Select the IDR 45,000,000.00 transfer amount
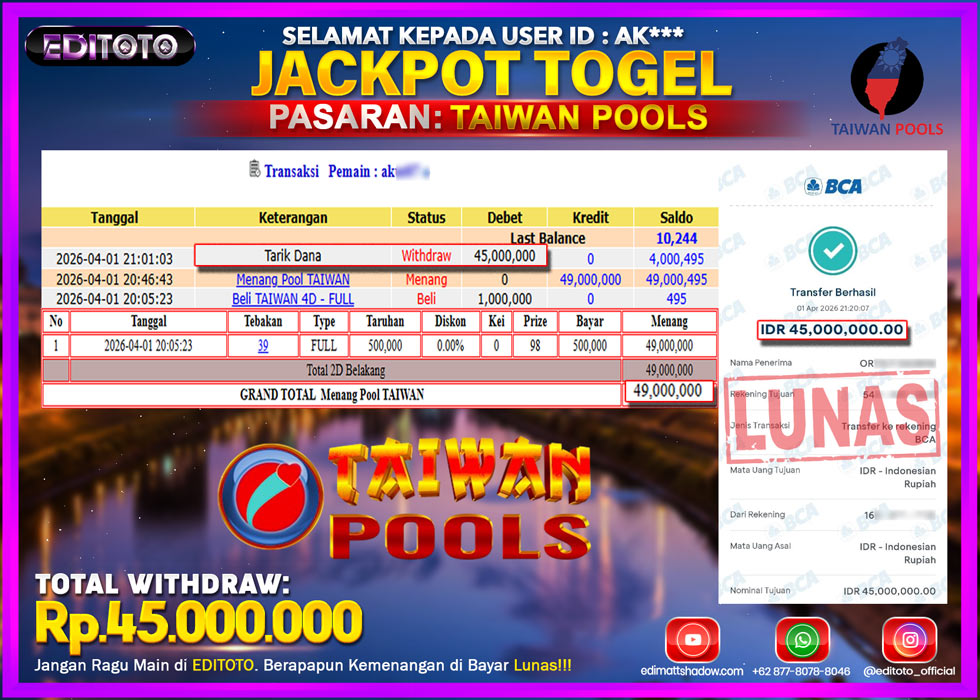The height and width of the screenshot is (700, 980). click(x=832, y=329)
